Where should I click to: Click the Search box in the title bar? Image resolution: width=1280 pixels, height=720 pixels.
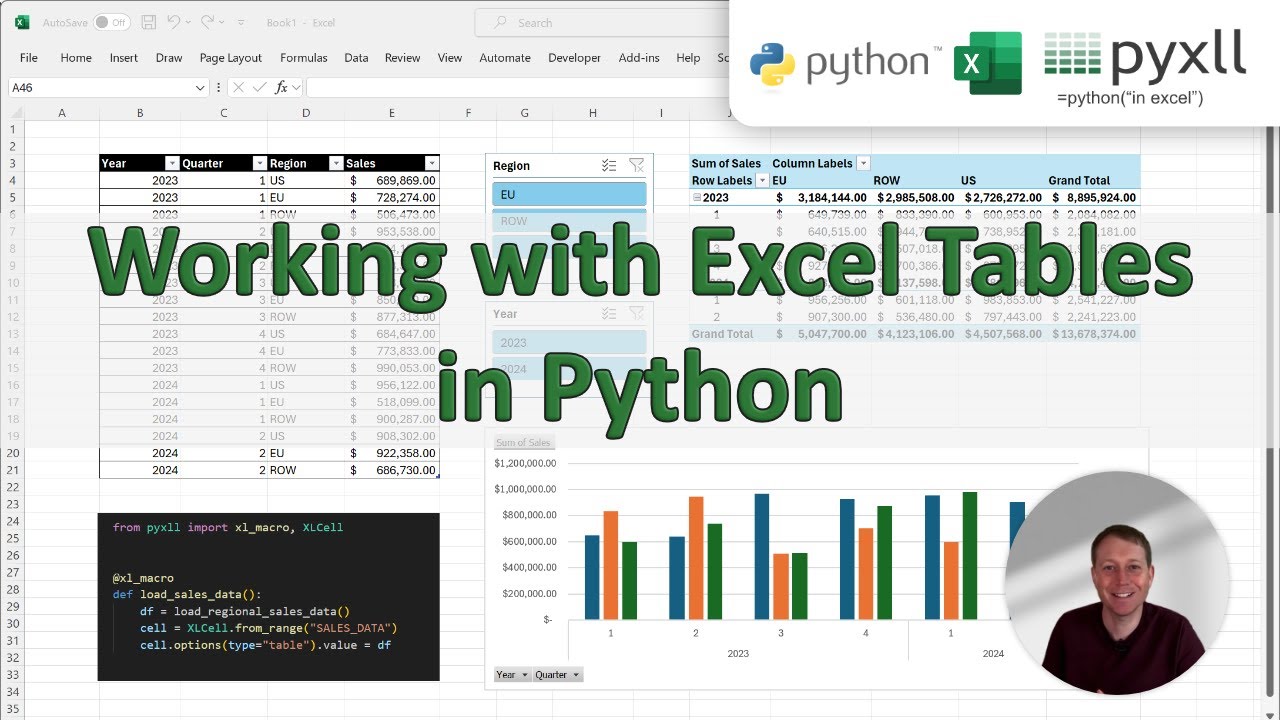tap(600, 22)
